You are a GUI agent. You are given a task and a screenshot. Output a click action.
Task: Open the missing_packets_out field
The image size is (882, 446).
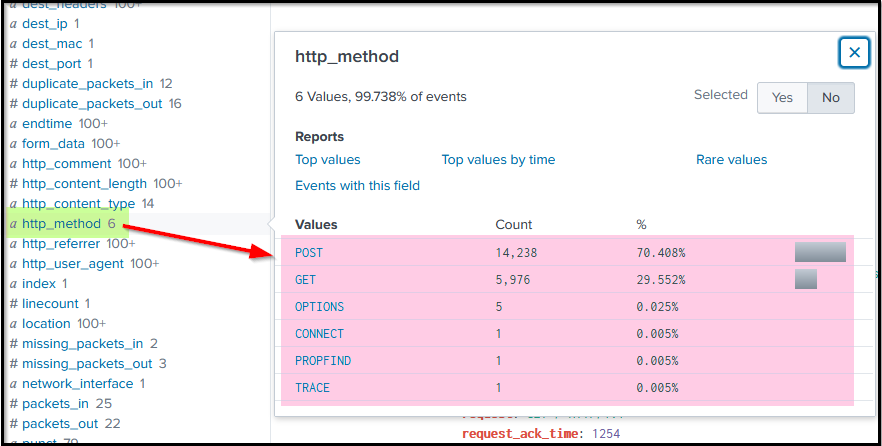click(x=88, y=364)
